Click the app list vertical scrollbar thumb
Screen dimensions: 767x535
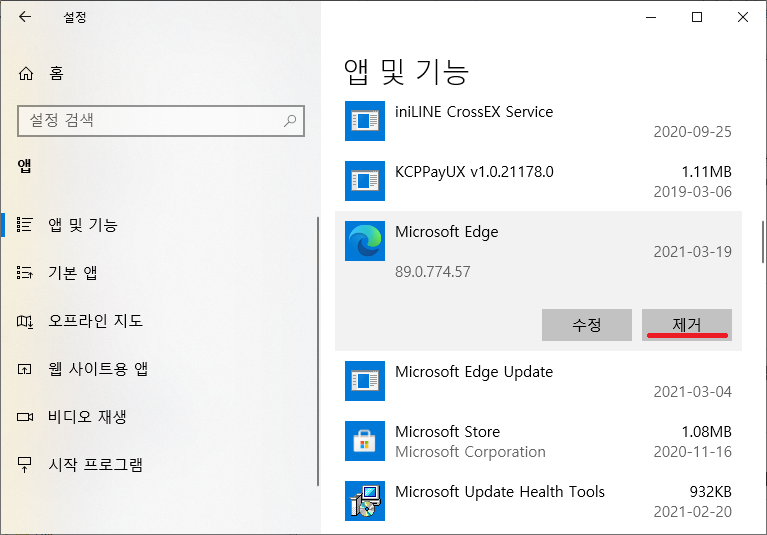pyautogui.click(x=763, y=242)
